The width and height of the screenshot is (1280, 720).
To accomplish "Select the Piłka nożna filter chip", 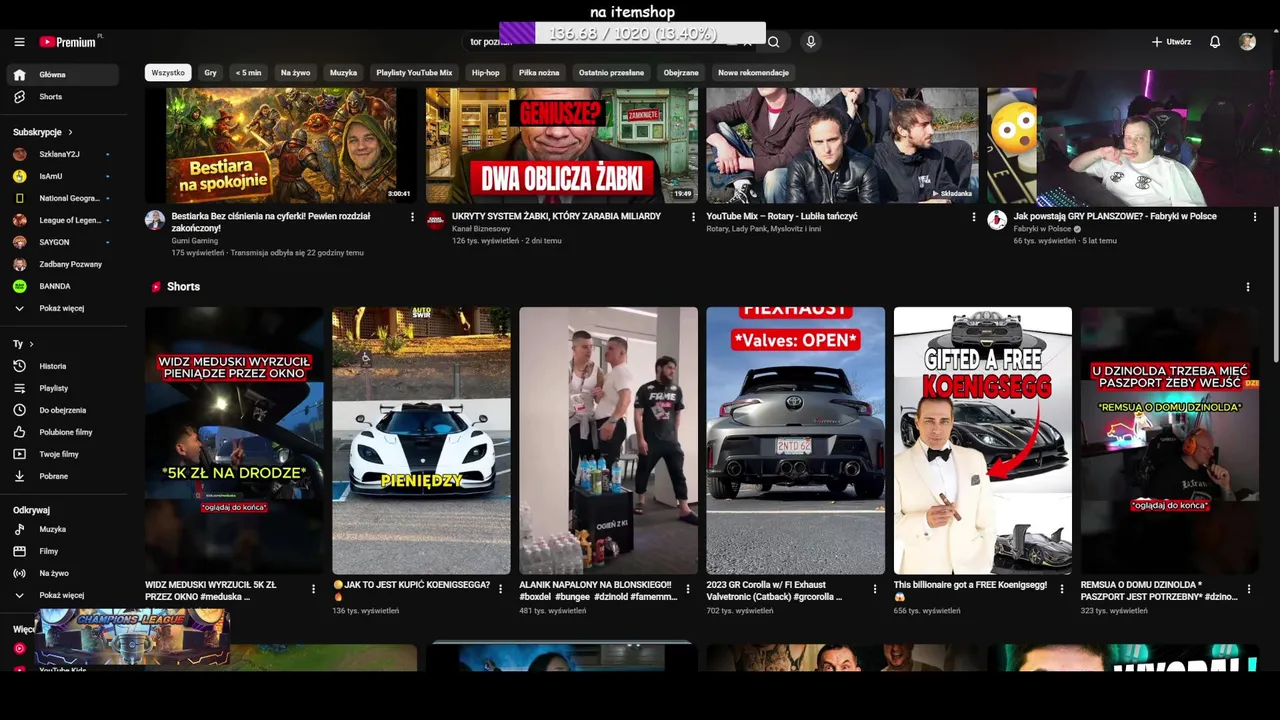I will [539, 73].
